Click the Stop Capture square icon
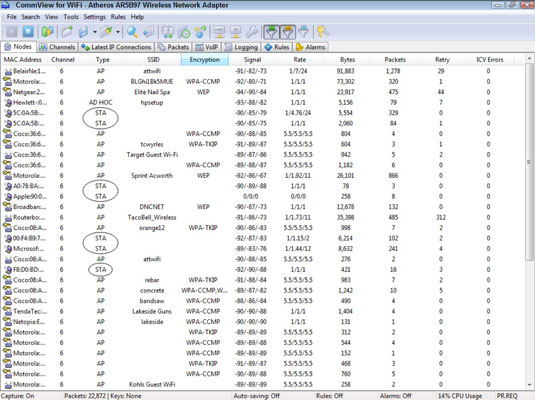The width and height of the screenshot is (535, 400). coord(28,32)
